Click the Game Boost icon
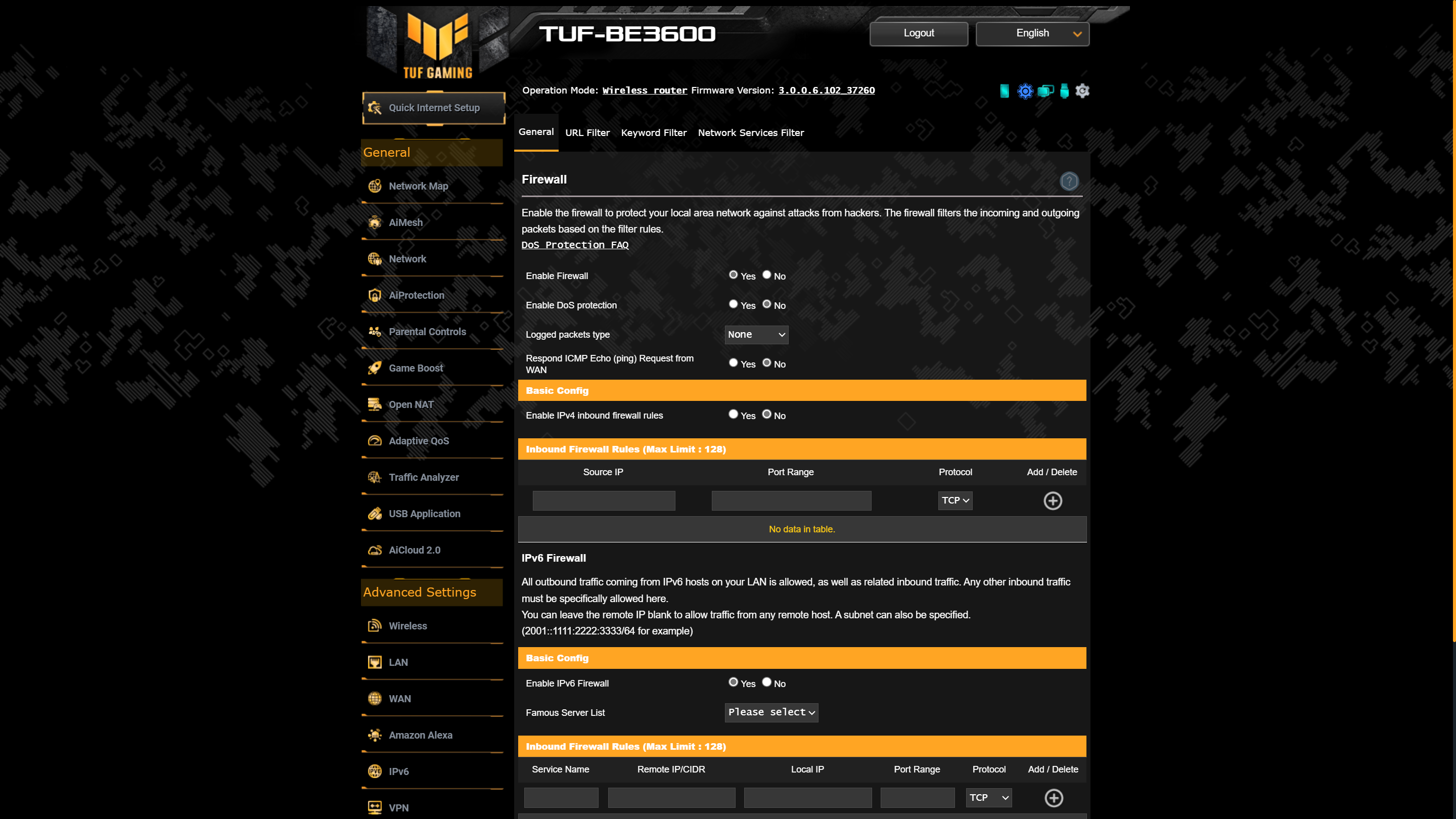Screen dimensions: 1456x819 (x=375, y=367)
